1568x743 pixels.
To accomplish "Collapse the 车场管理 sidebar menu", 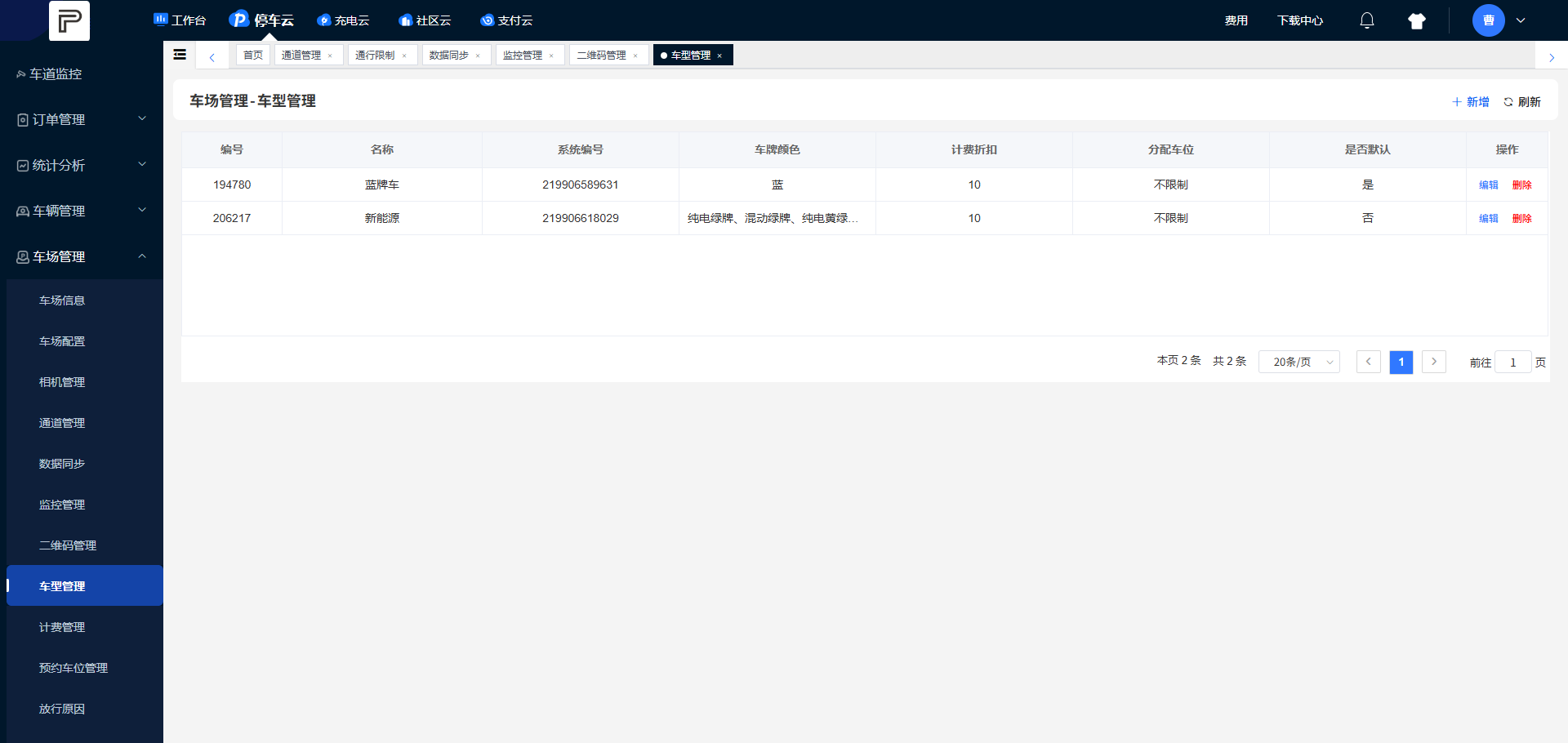I will click(x=82, y=256).
